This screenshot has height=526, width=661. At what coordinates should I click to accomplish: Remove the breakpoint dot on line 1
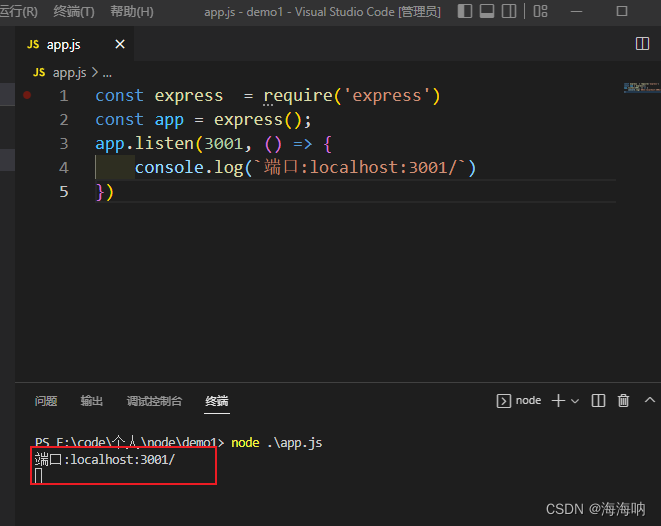point(27,96)
